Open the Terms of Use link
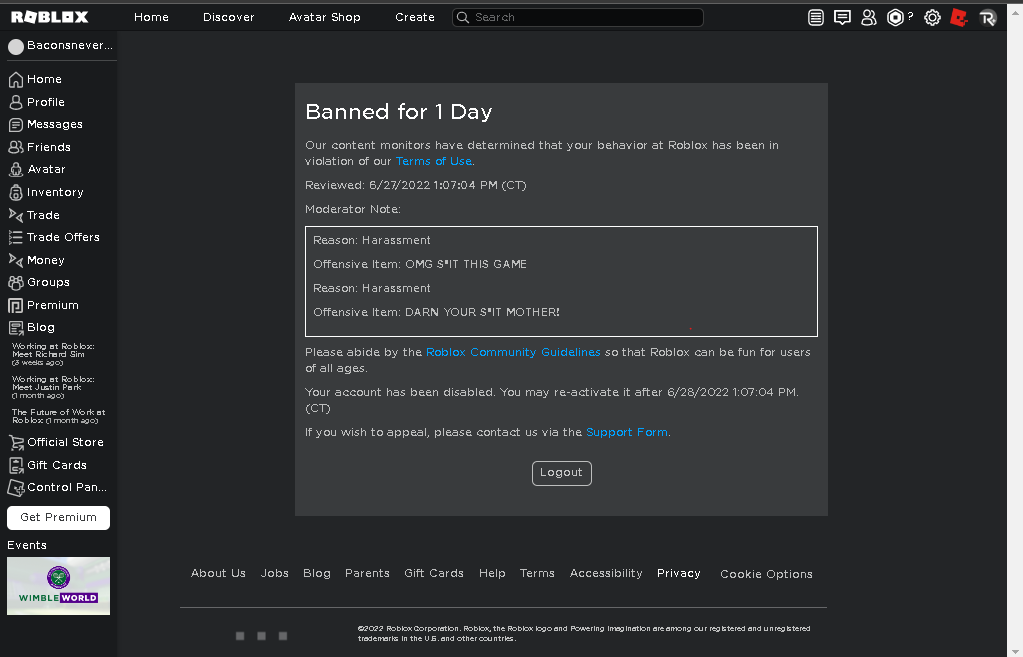 pos(433,161)
